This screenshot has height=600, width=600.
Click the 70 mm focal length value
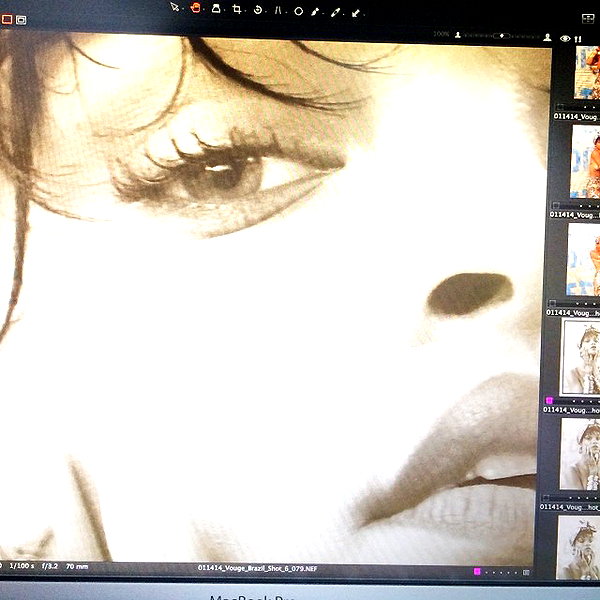click(77, 566)
